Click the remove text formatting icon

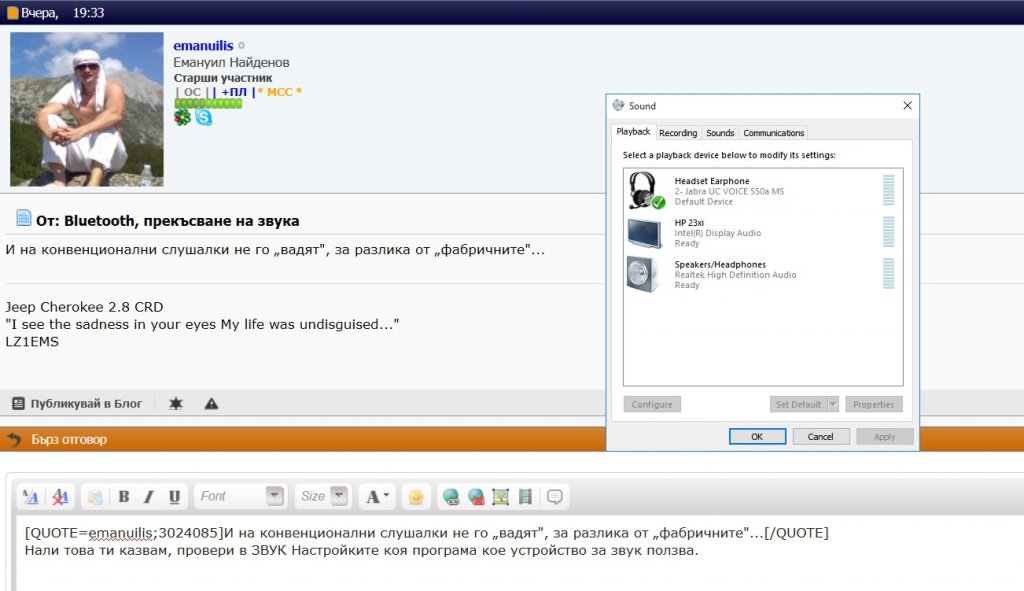60,496
